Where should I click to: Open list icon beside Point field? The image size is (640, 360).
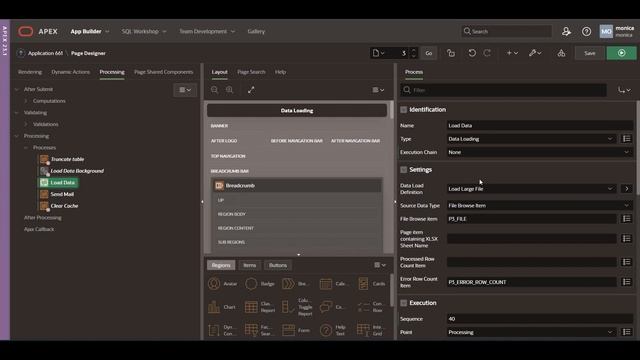click(626, 332)
